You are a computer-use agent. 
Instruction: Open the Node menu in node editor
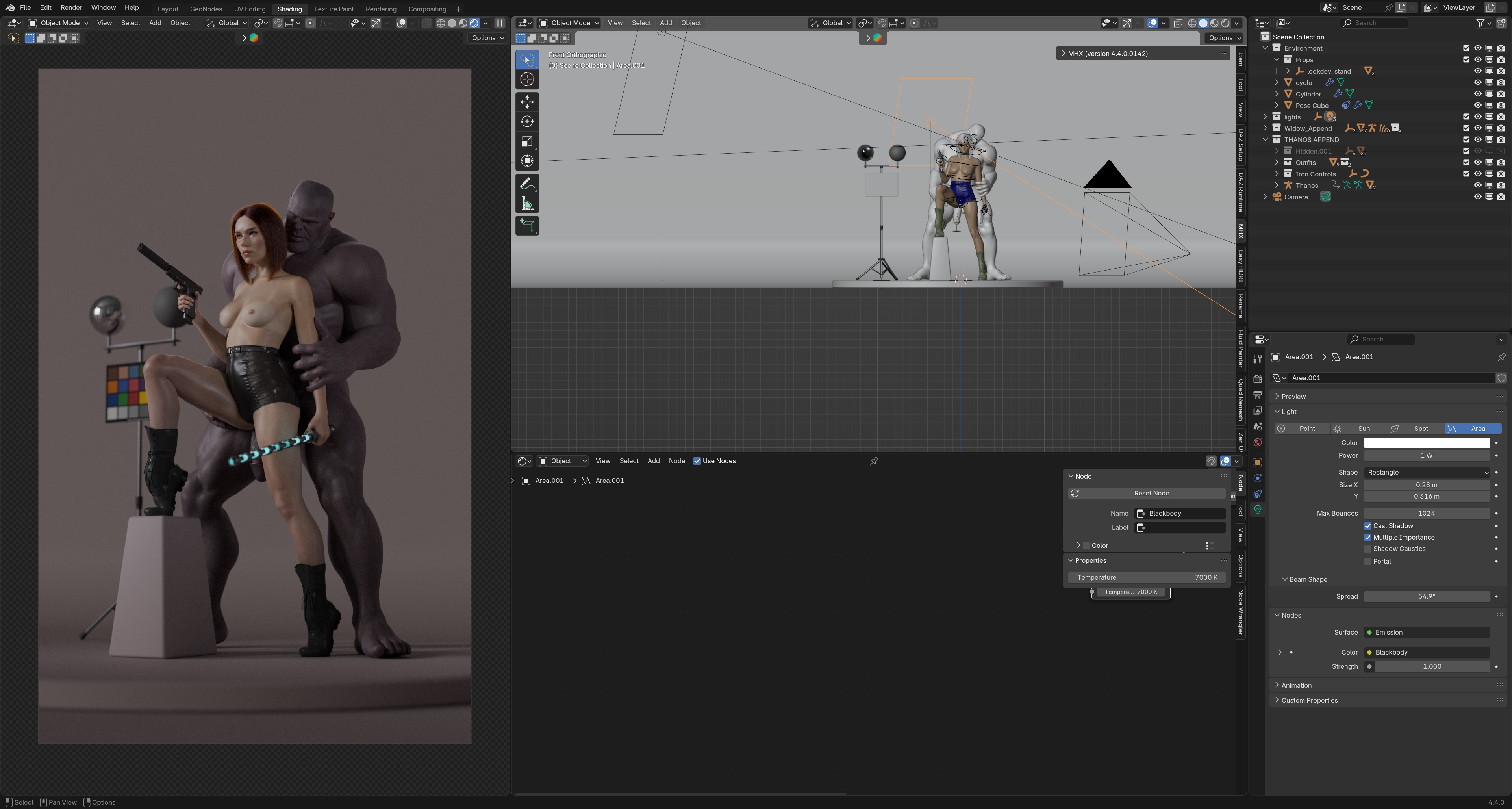pyautogui.click(x=677, y=461)
